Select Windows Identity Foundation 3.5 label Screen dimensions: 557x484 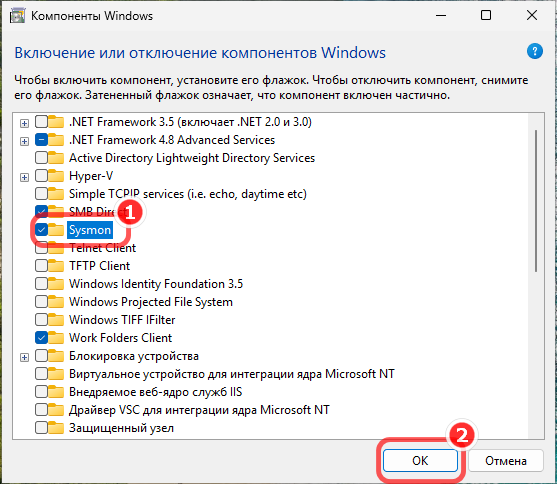[156, 284]
